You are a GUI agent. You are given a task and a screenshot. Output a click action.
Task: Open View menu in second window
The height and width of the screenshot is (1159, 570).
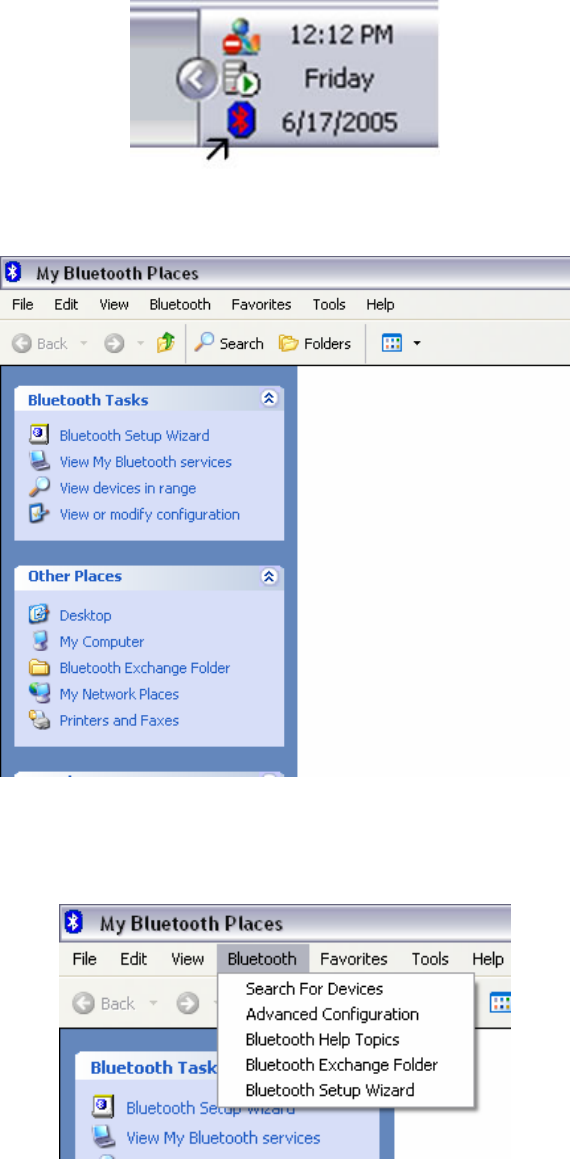188,959
